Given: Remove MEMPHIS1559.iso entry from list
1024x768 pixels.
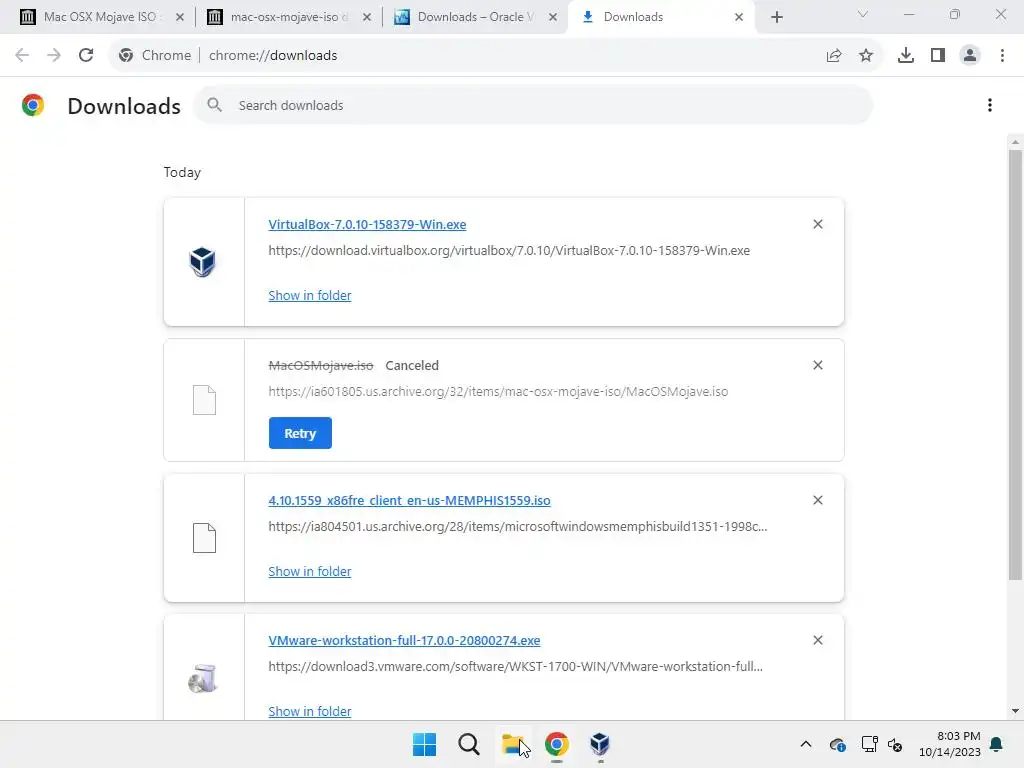Looking at the screenshot, I should pos(818,500).
